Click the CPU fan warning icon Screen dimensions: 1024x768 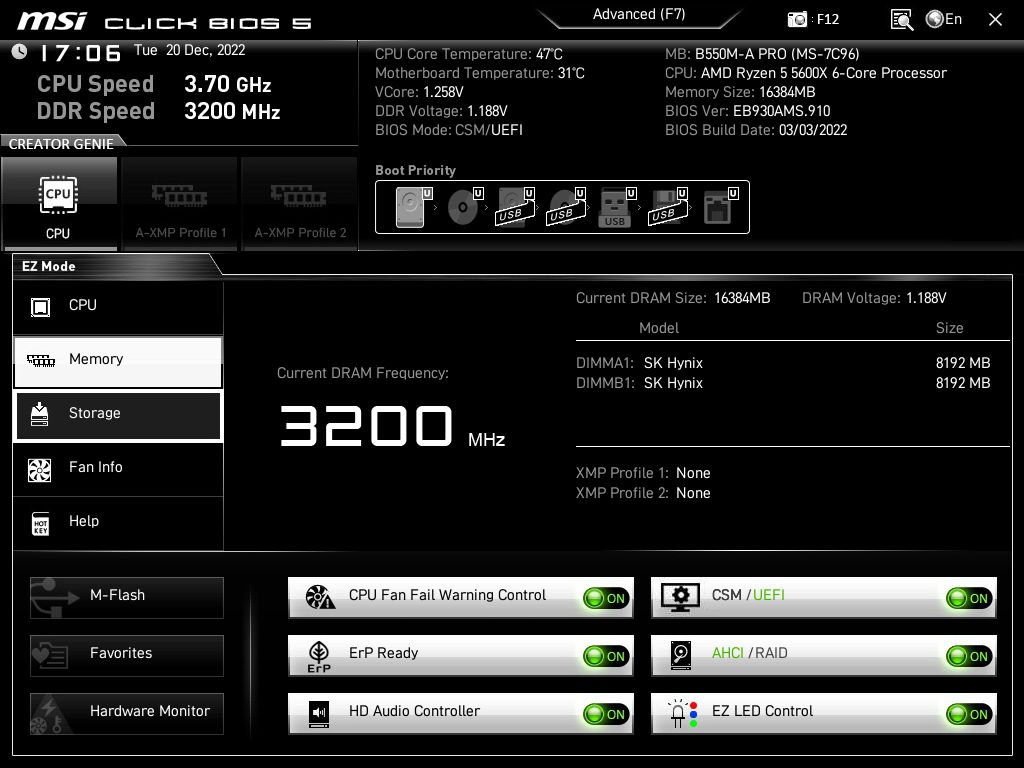coord(320,597)
